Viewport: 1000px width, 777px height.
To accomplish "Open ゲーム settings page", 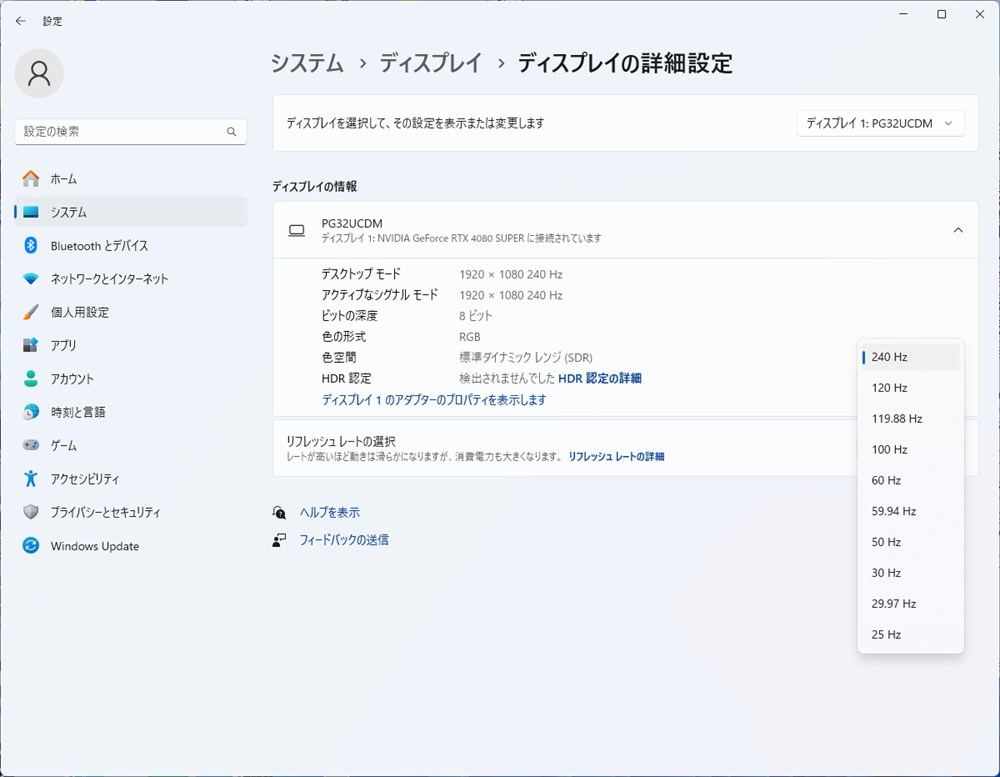I will [131, 445].
